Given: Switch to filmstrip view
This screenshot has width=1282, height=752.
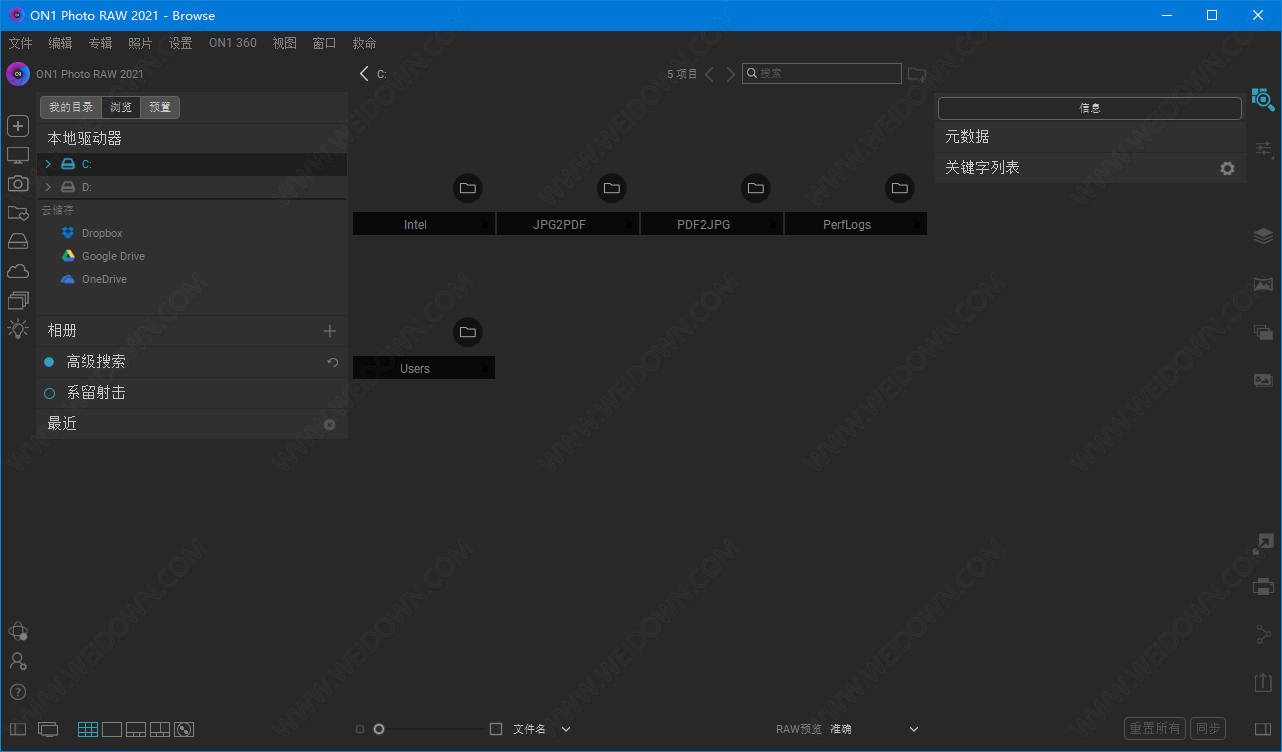Looking at the screenshot, I should 136,730.
